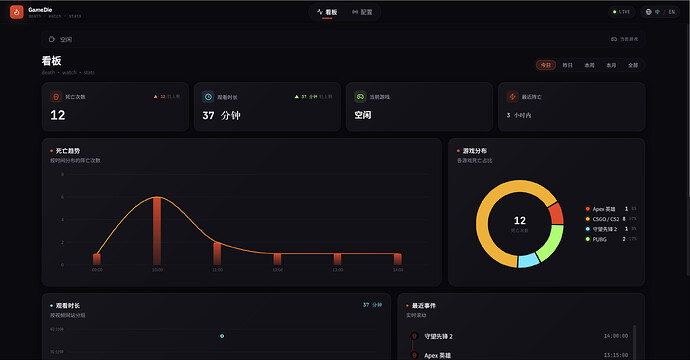
Task: Click the clock icon on 观看时长 card
Action: tap(208, 96)
